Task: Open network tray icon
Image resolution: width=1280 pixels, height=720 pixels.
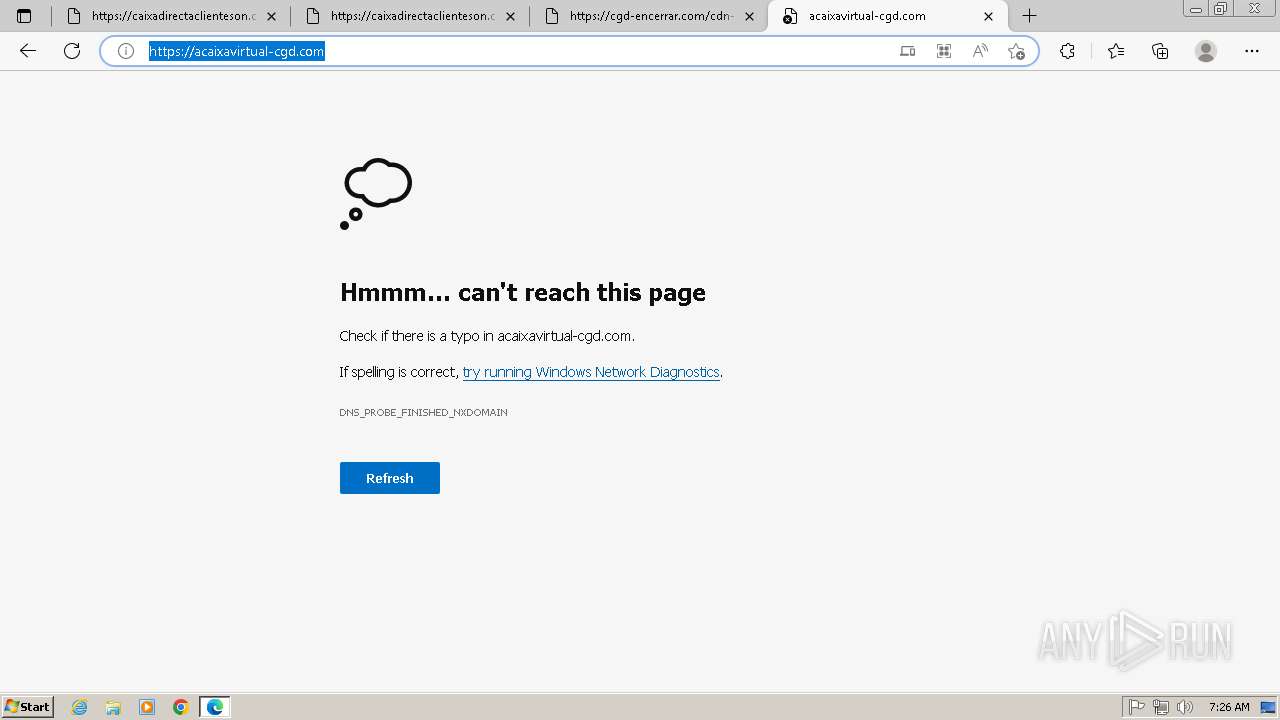Action: point(1161,707)
